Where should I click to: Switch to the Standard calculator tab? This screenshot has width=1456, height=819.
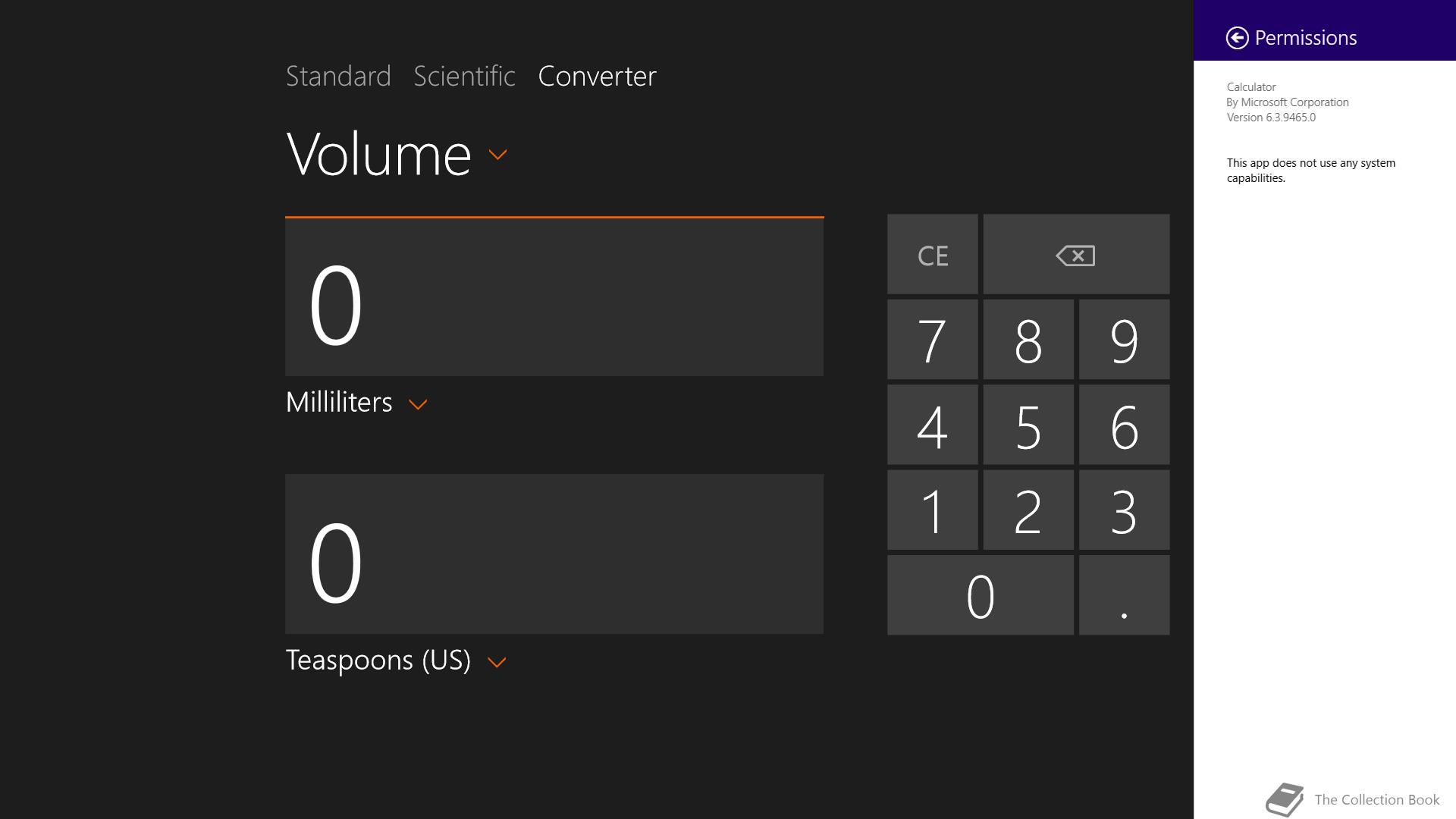click(338, 76)
